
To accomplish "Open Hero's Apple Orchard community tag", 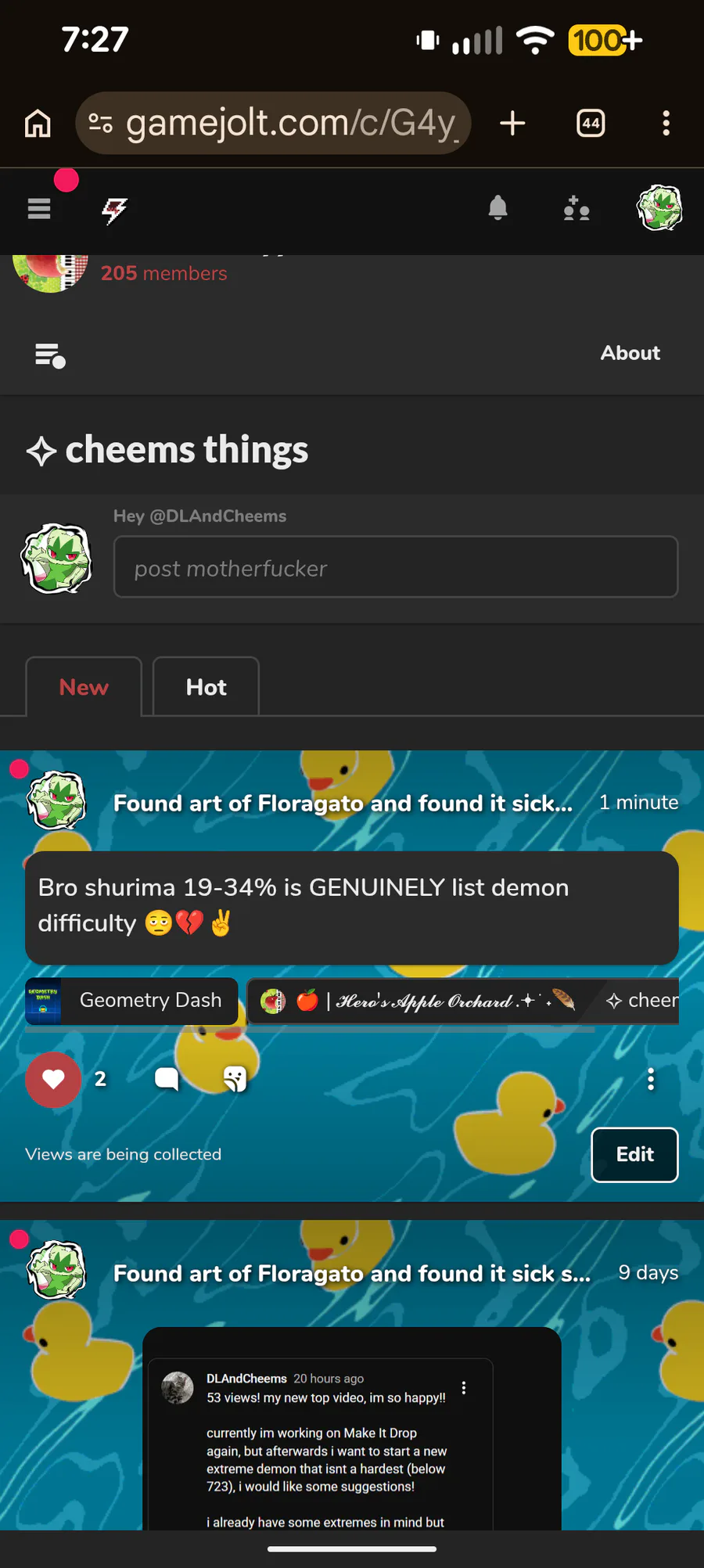I will click(x=419, y=1001).
